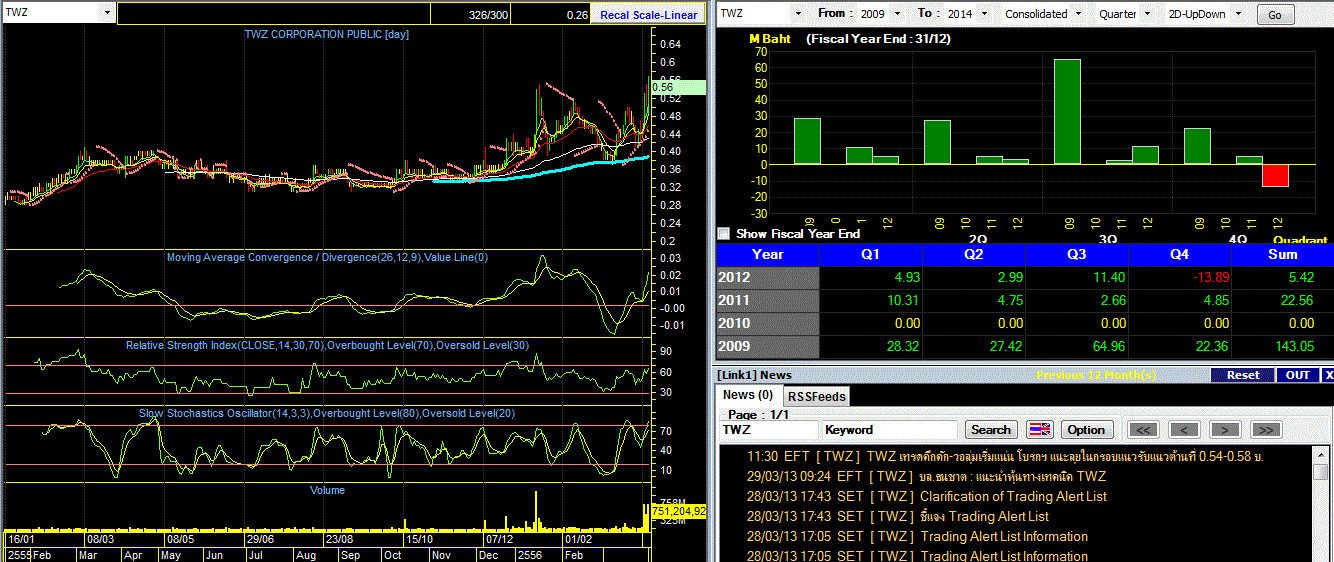Click the Relative Strength Index indicator label
The image size is (1334, 562).
tap(326, 345)
